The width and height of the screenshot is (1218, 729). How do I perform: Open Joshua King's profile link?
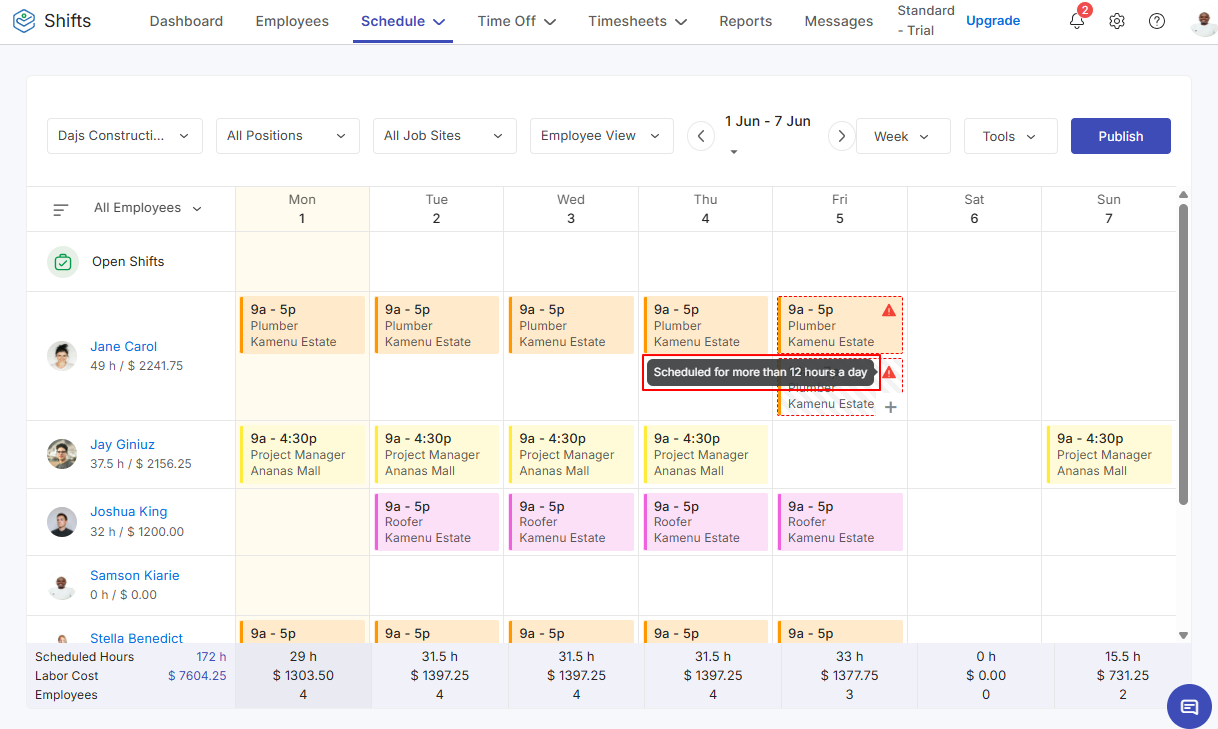[x=129, y=512]
